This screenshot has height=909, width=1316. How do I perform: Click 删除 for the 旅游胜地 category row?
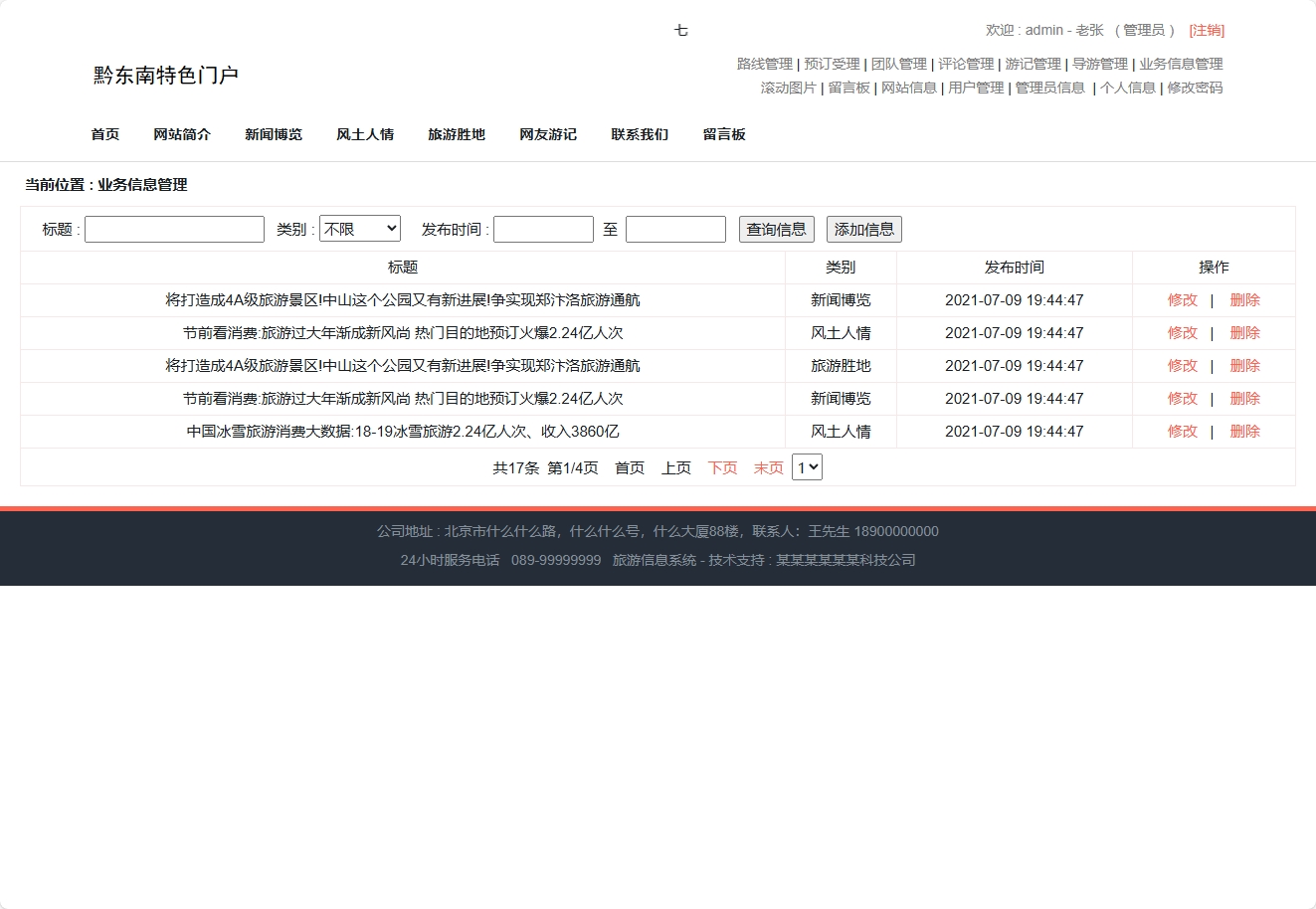point(1244,366)
